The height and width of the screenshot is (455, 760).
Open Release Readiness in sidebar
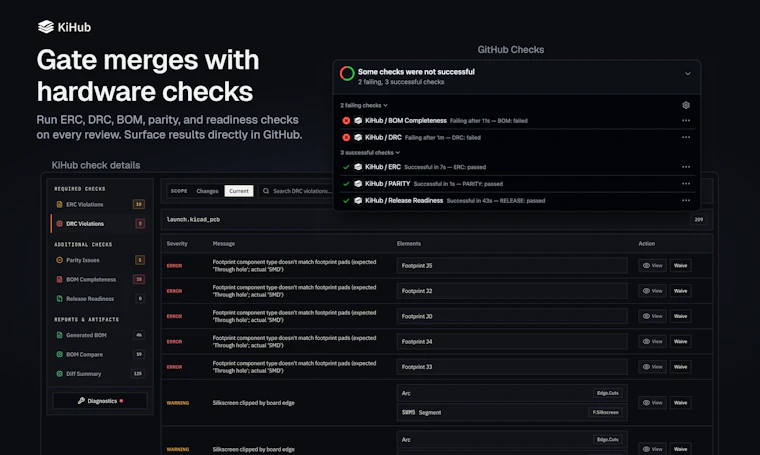pos(100,298)
